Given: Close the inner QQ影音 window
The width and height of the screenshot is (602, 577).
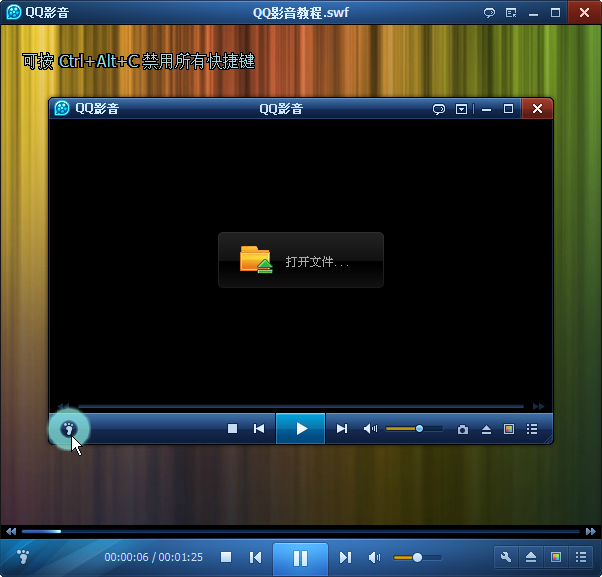Looking at the screenshot, I should (x=537, y=109).
